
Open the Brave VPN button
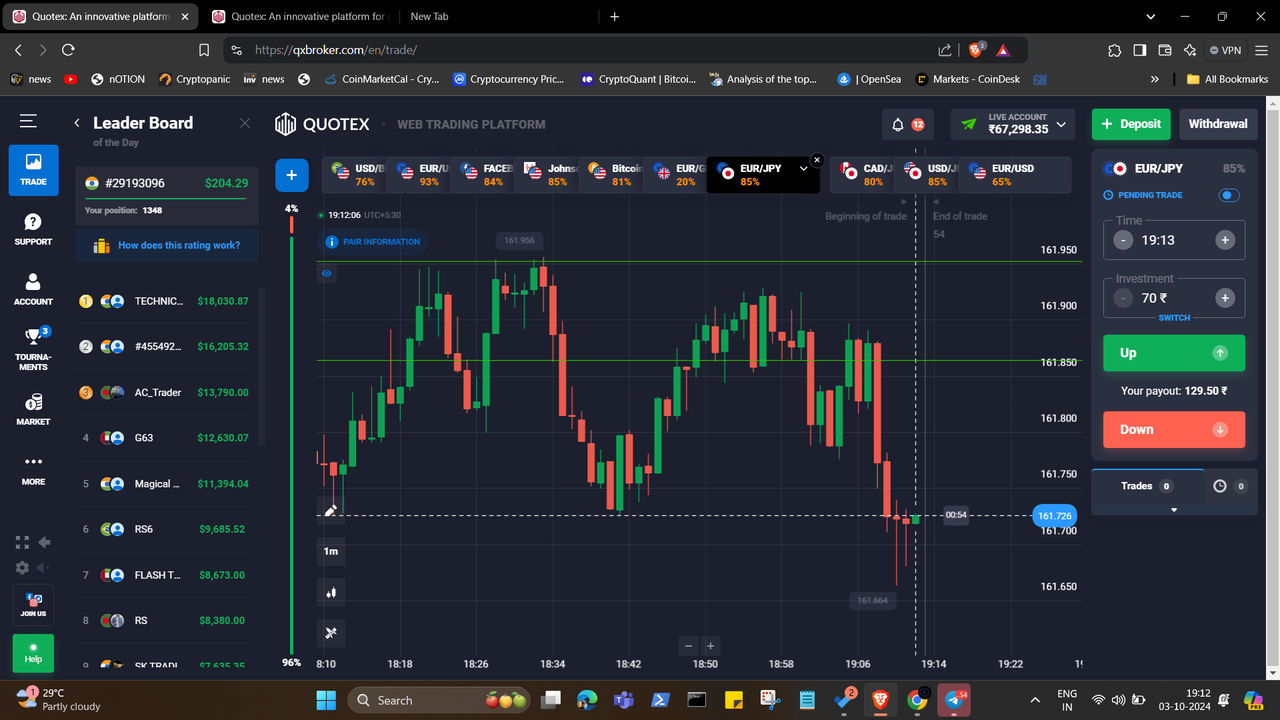(1225, 50)
